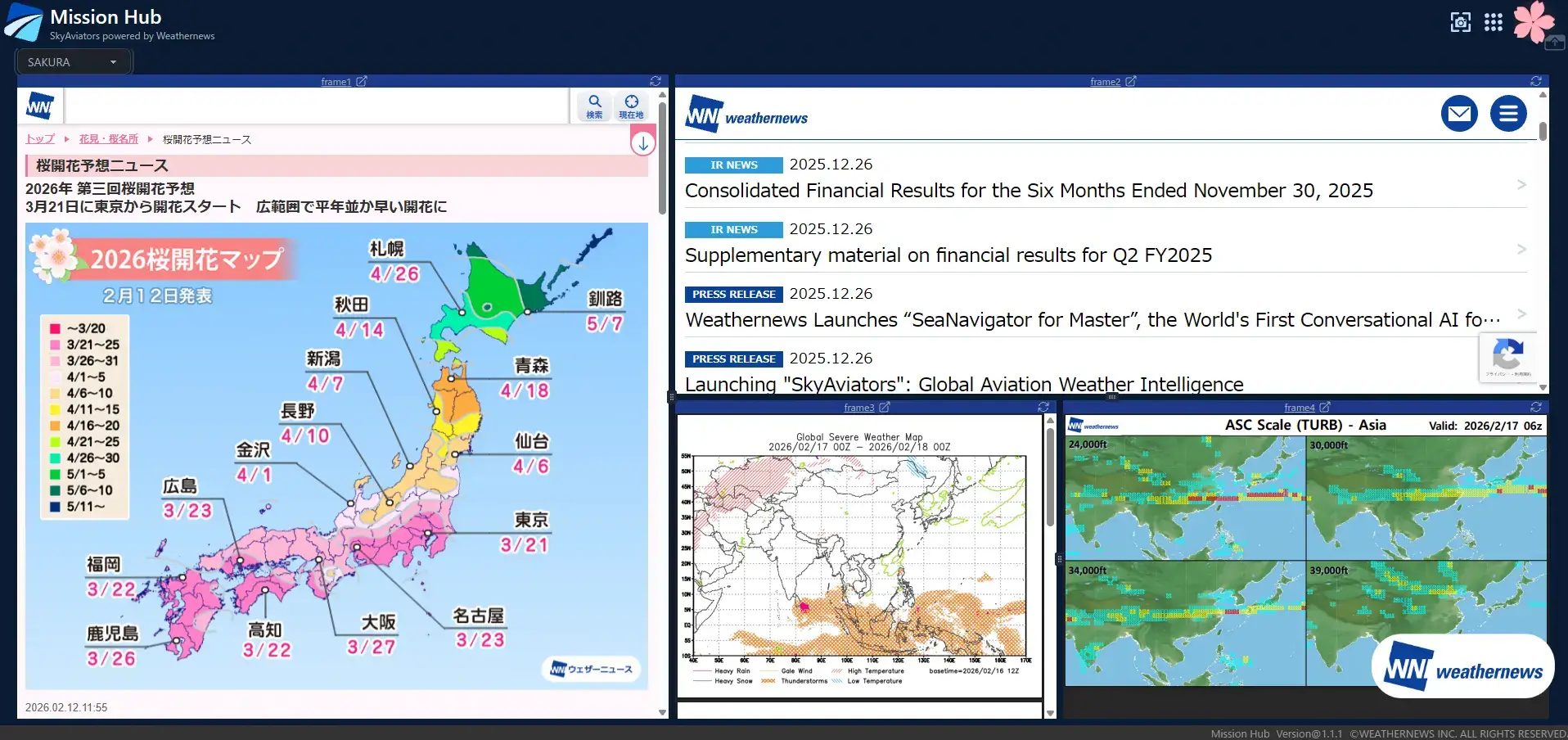
Task: Click the 2026 cherry blossom forecast map
Action: [336, 456]
